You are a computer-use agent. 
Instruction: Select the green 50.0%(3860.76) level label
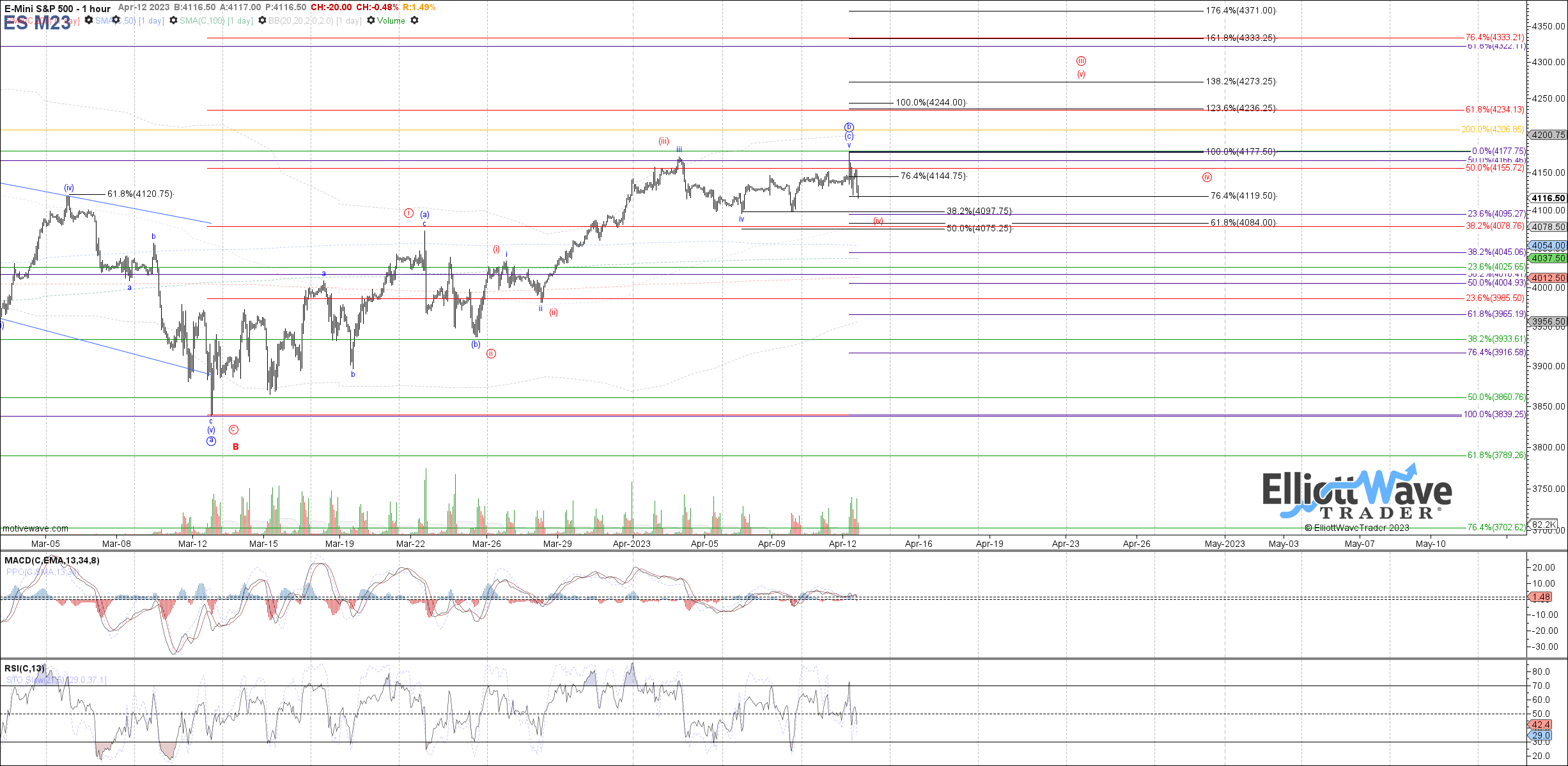[1496, 397]
